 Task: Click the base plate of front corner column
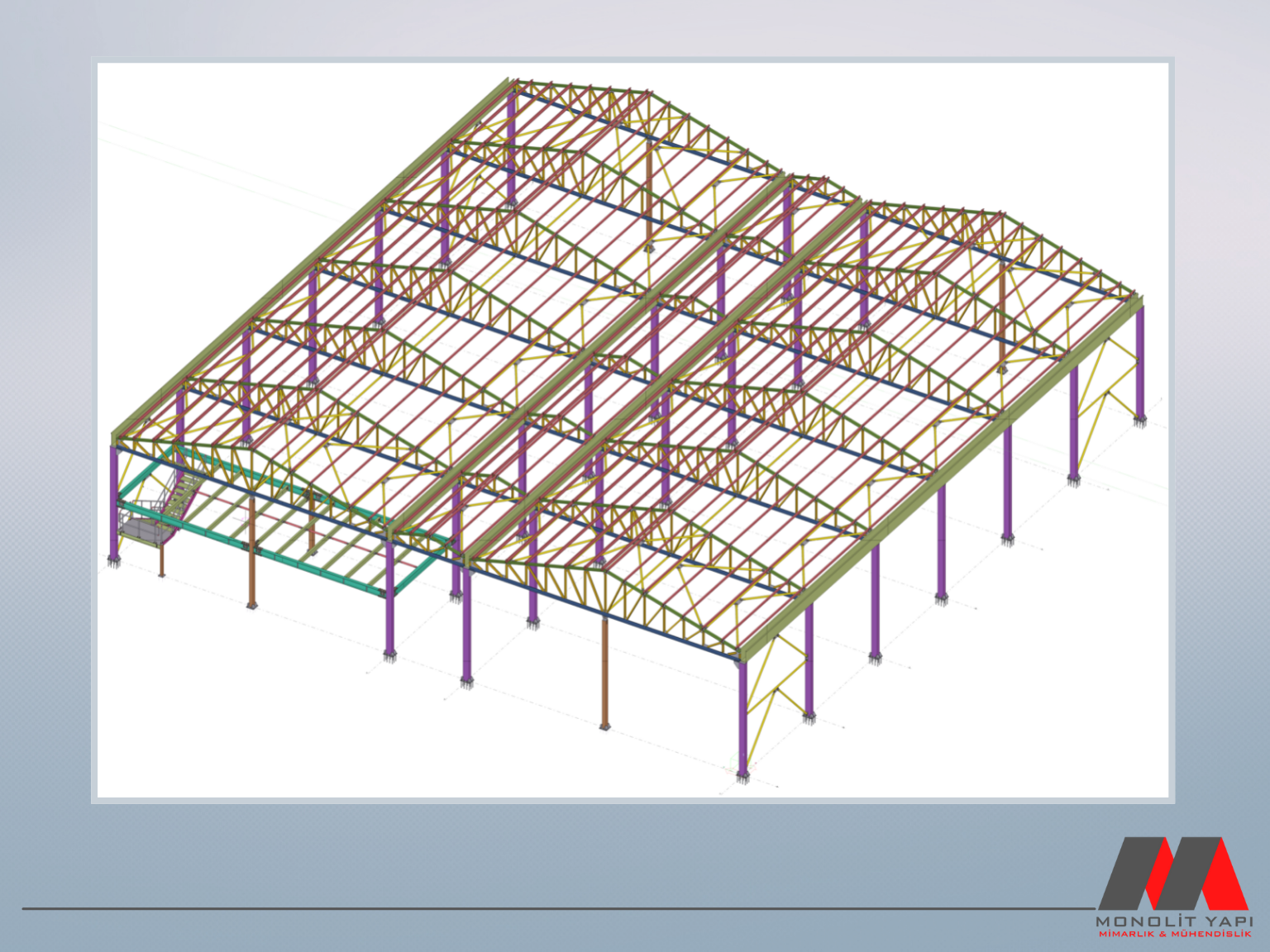click(x=742, y=777)
